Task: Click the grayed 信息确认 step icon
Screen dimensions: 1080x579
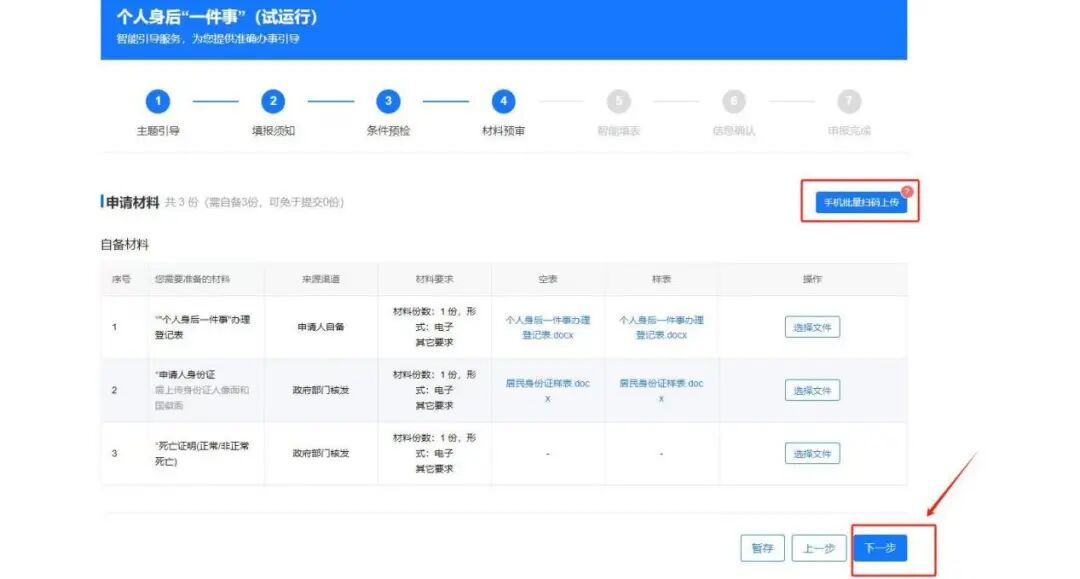Action: point(734,101)
